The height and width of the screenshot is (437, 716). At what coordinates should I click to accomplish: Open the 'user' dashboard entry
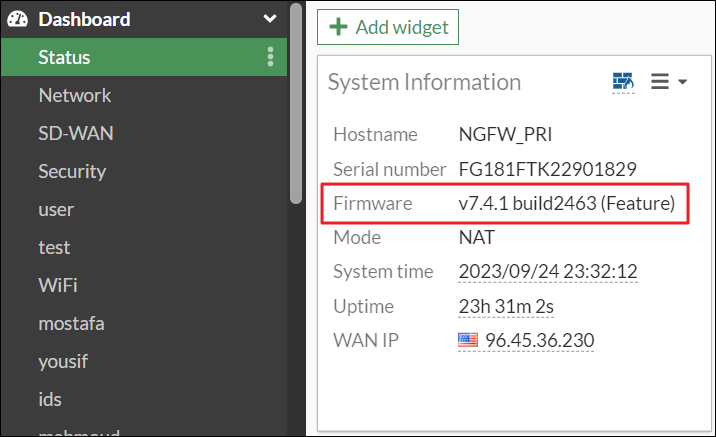[x=56, y=210]
